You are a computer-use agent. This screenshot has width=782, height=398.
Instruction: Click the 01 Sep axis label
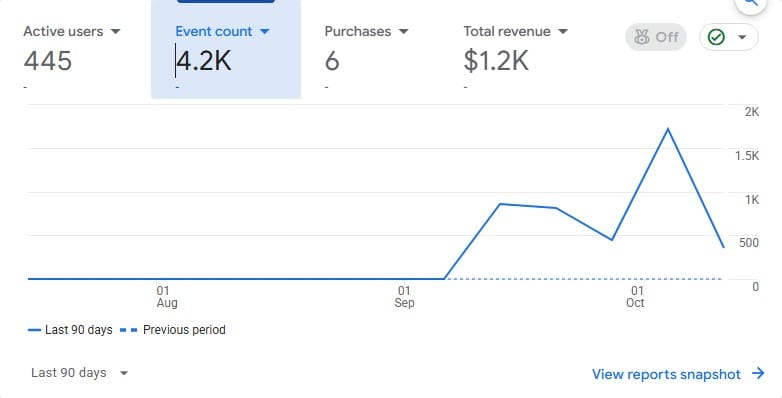(x=404, y=296)
